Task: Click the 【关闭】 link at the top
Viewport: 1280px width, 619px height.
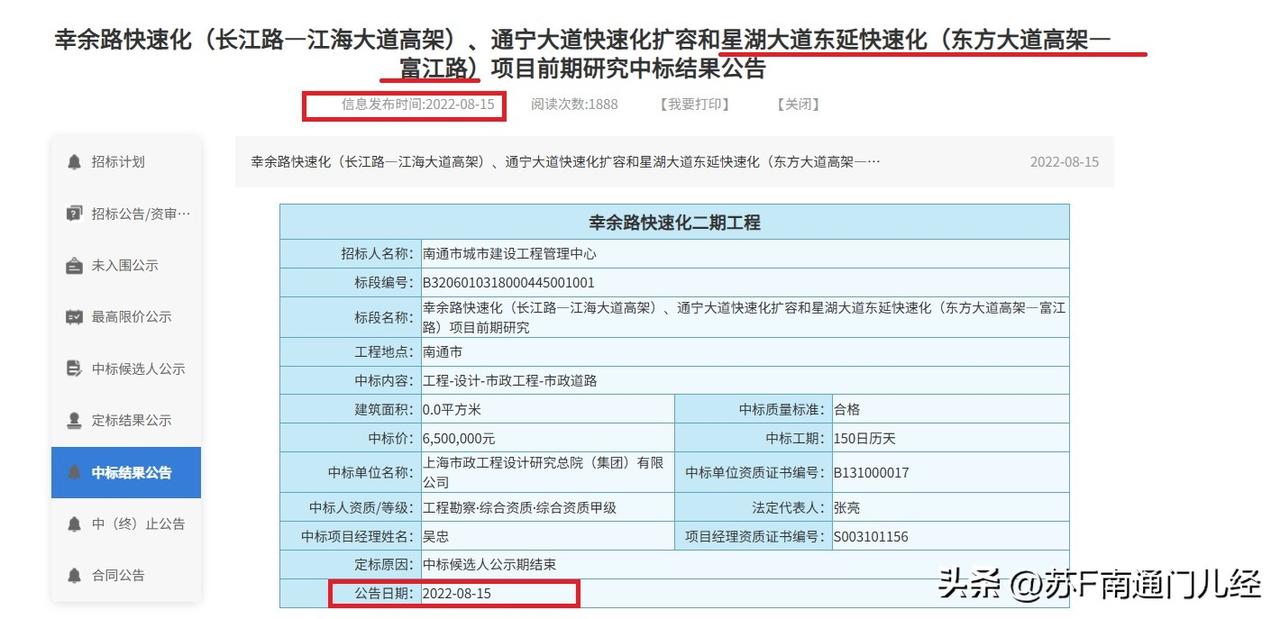Action: pyautogui.click(x=796, y=103)
